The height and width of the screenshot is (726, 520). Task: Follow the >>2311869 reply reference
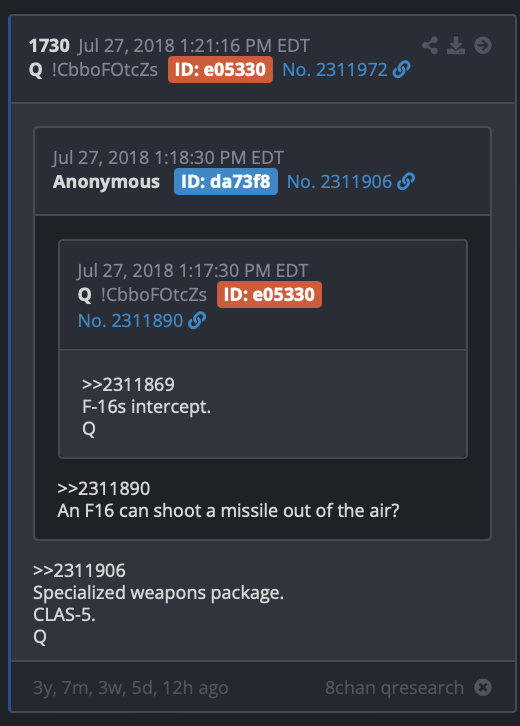(128, 384)
